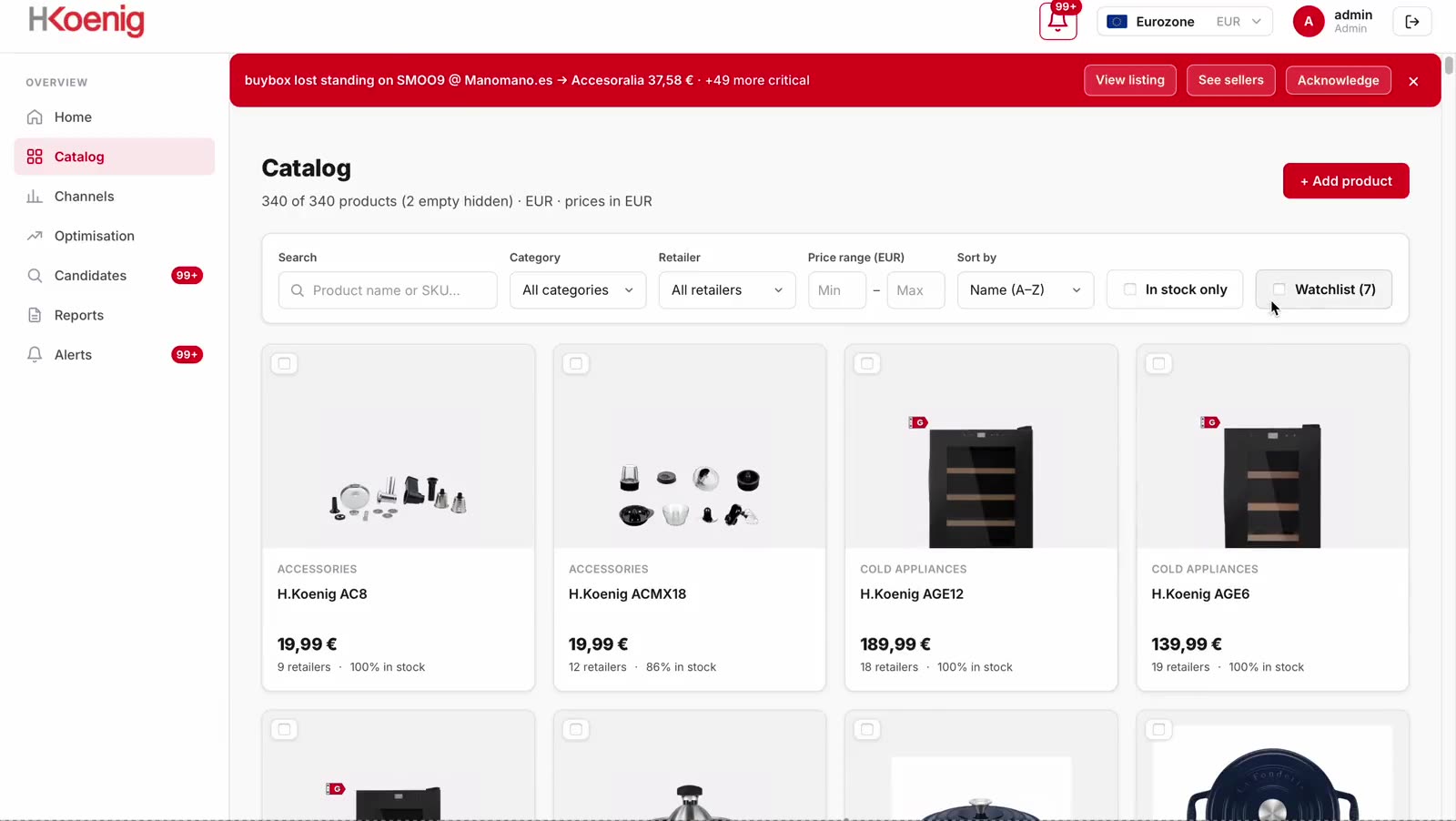
Task: Click the Alerts 99+ badge
Action: point(187,355)
